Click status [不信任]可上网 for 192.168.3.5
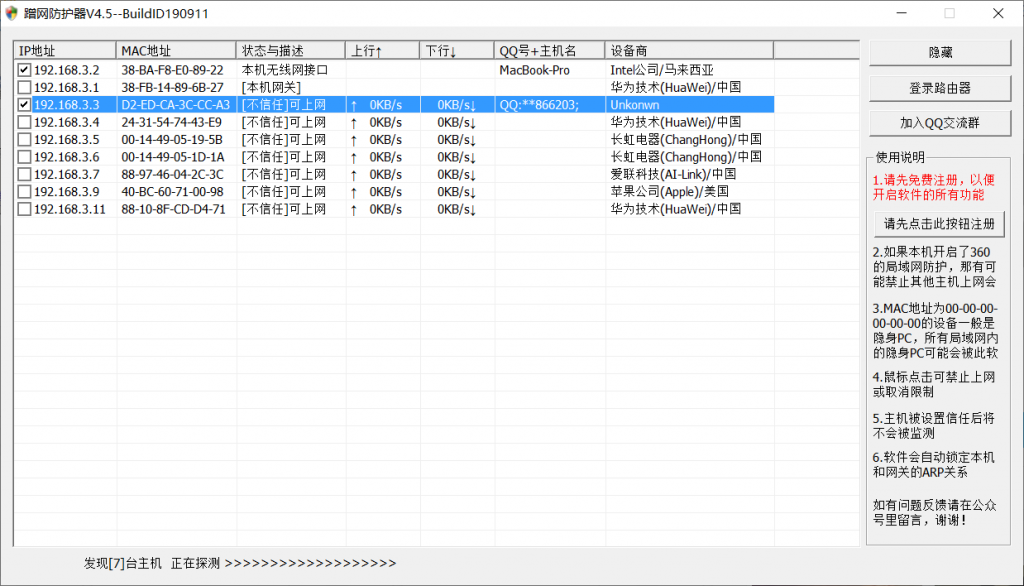Image resolution: width=1024 pixels, height=586 pixels. click(284, 140)
